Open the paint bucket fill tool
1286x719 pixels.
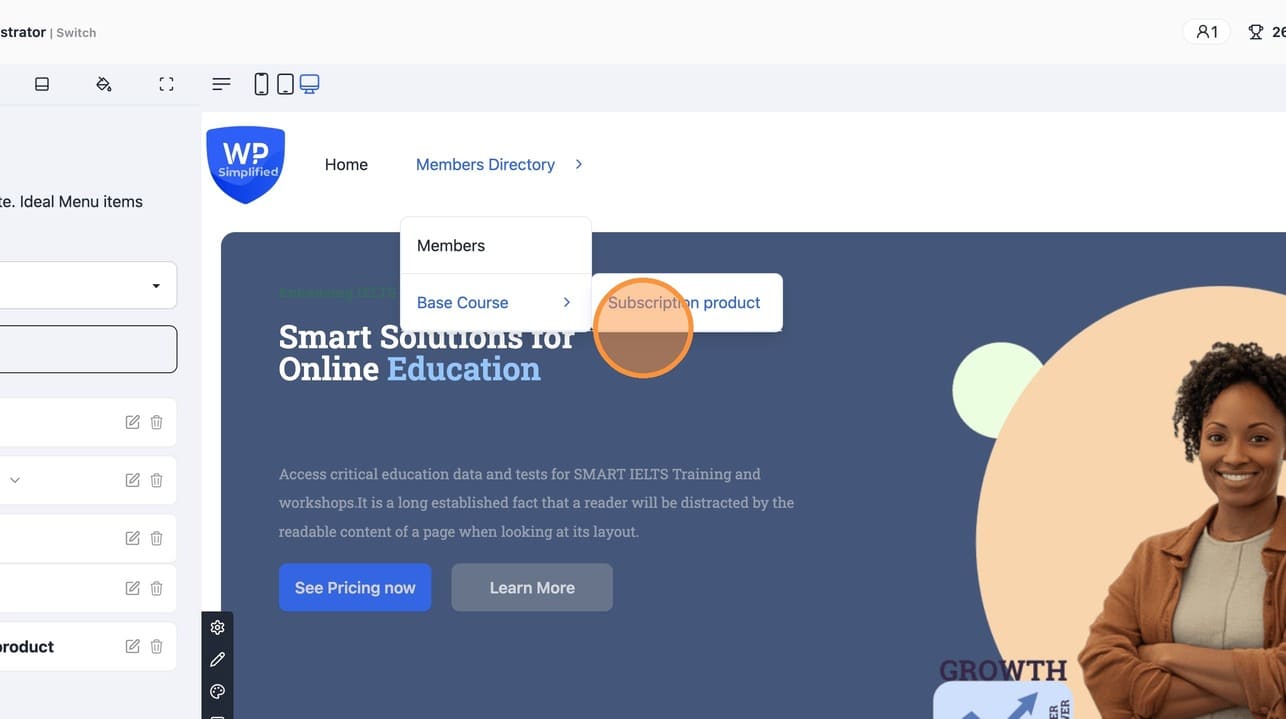pyautogui.click(x=104, y=84)
